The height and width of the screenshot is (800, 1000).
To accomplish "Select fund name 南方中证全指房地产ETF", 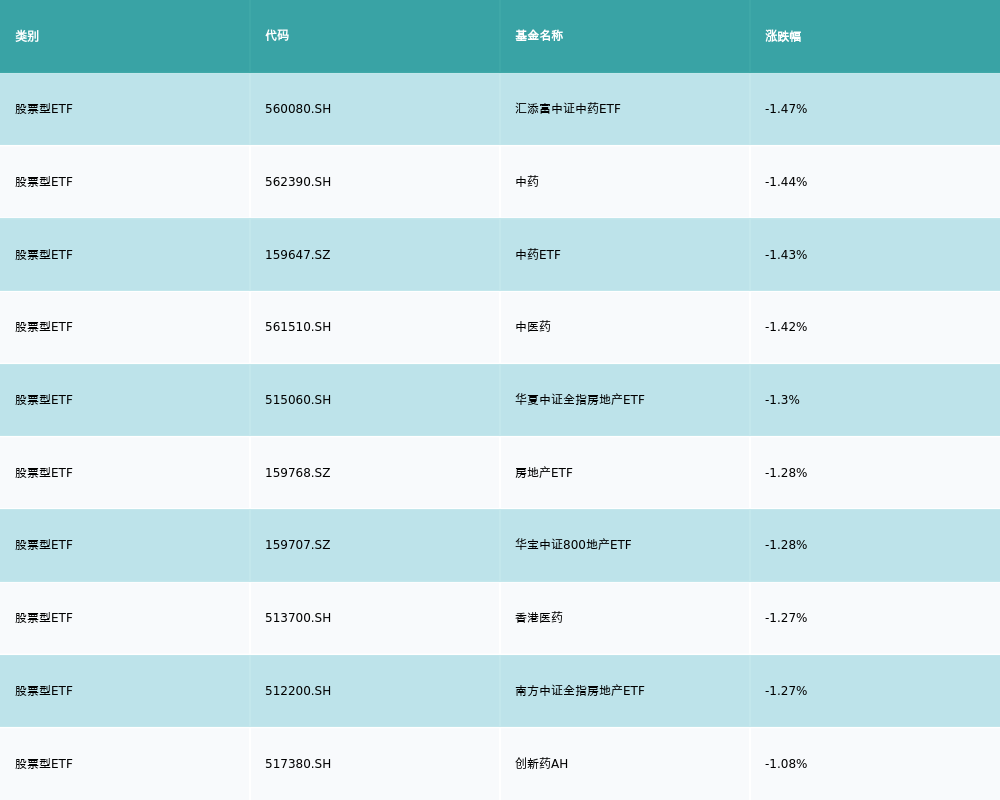I will tap(580, 691).
